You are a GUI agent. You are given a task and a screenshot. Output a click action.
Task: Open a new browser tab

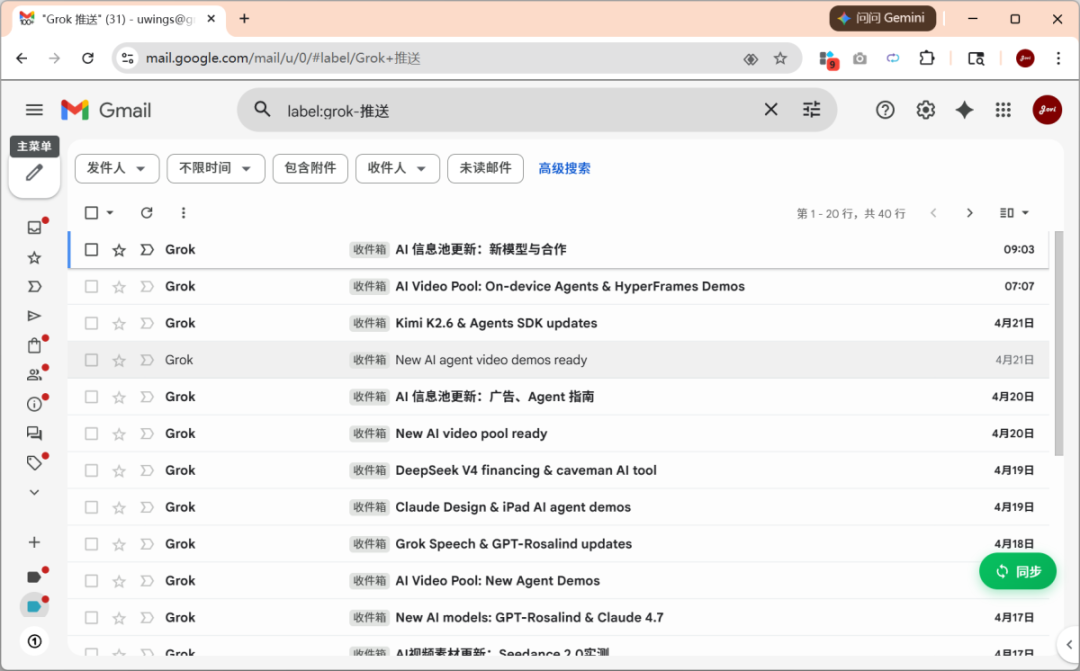pos(244,19)
